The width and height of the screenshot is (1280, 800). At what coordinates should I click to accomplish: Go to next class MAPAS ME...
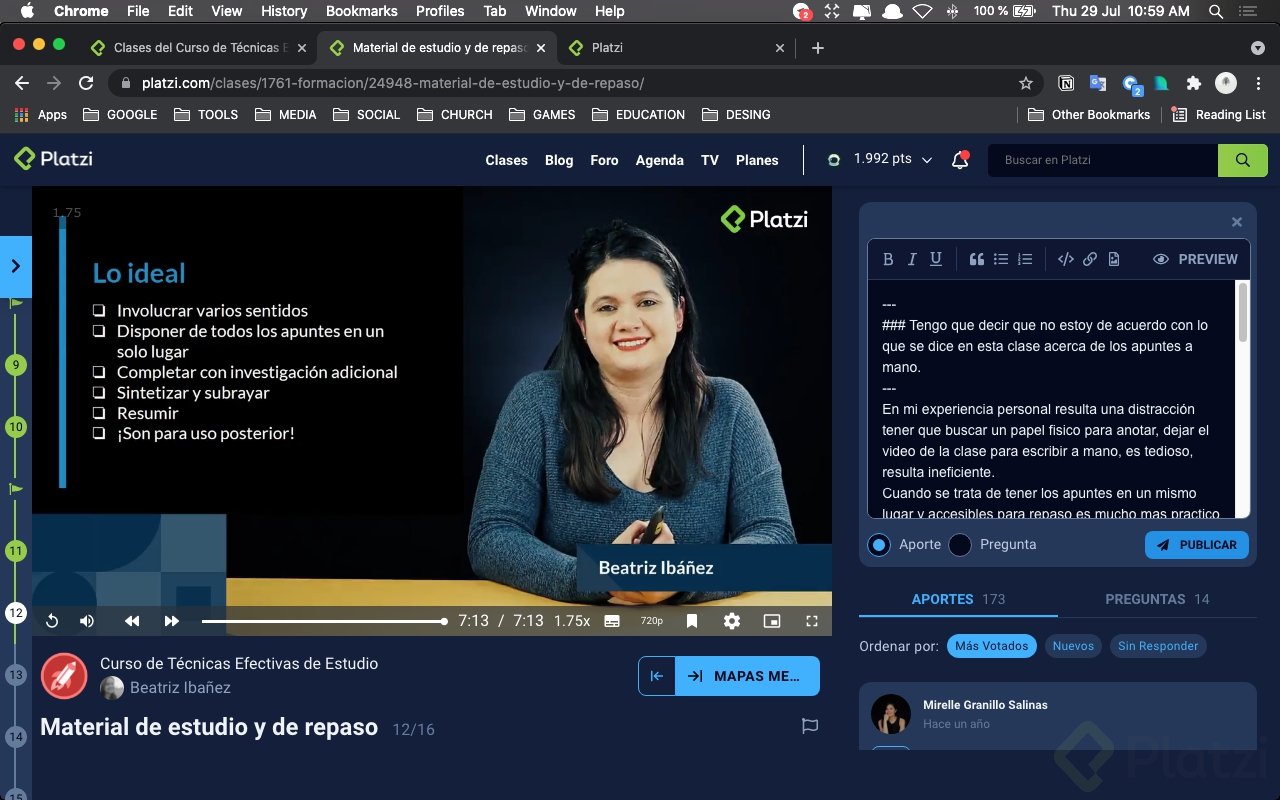[x=748, y=676]
